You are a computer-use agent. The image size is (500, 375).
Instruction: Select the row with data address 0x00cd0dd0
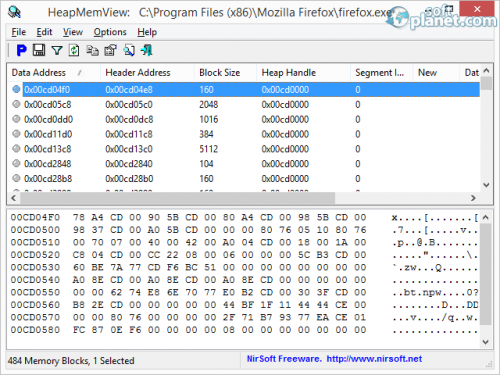243,119
